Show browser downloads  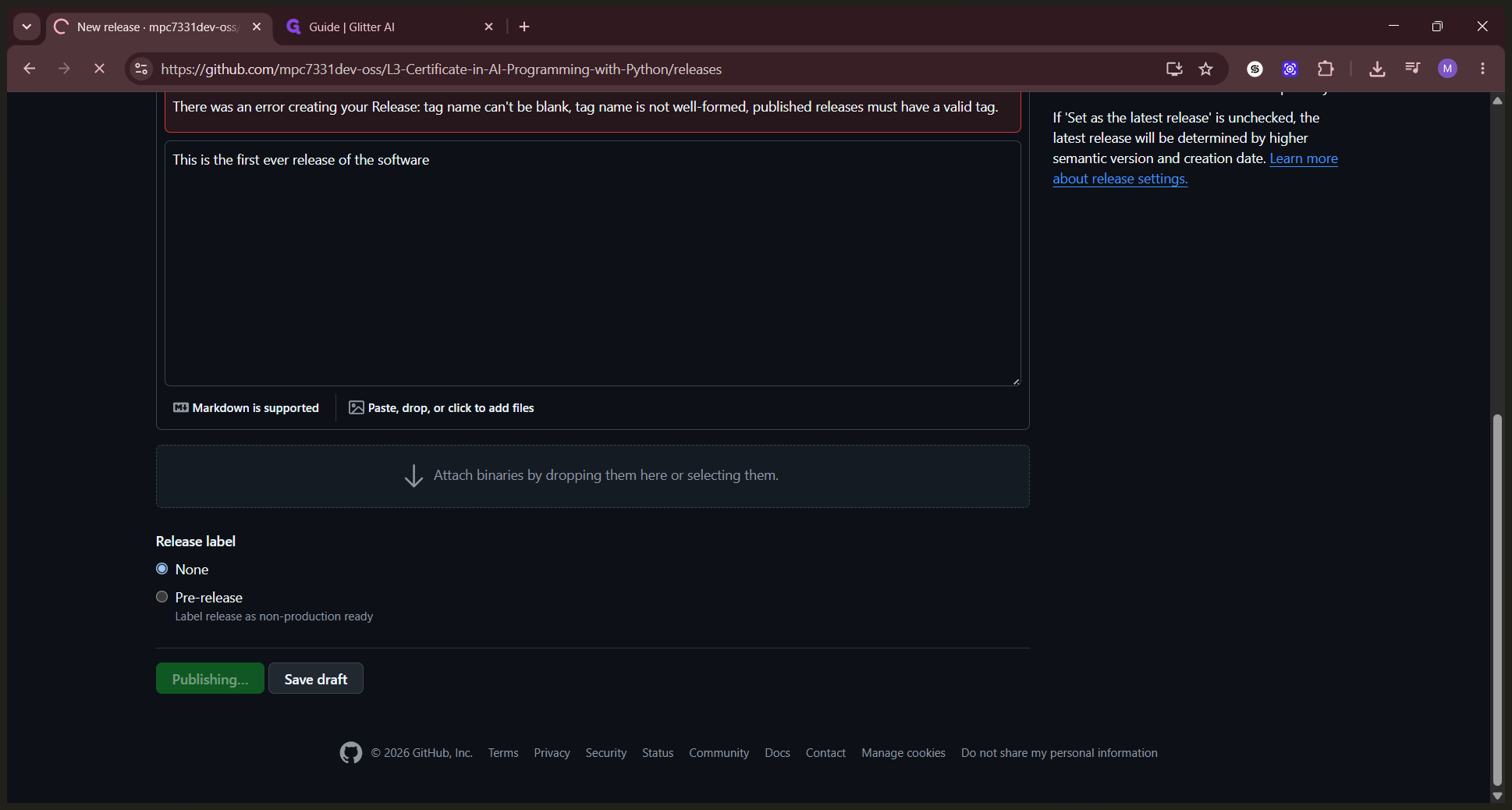[x=1377, y=69]
